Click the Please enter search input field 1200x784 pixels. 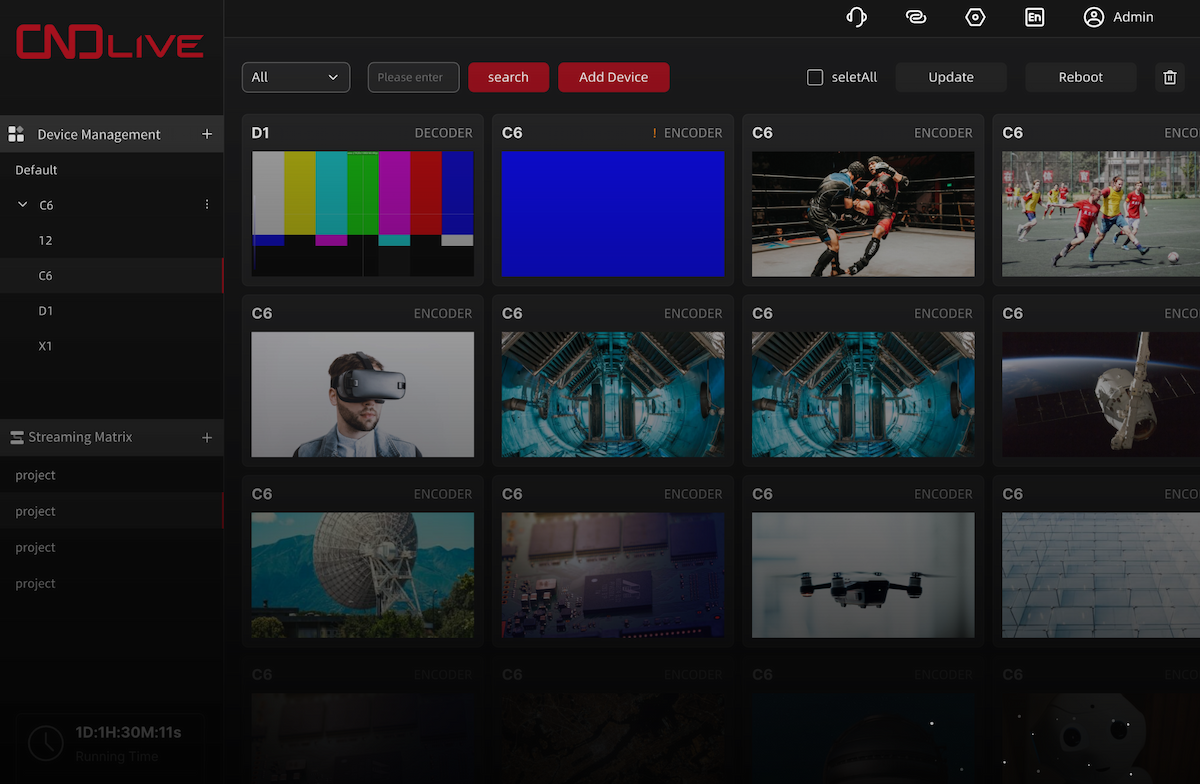(412, 76)
